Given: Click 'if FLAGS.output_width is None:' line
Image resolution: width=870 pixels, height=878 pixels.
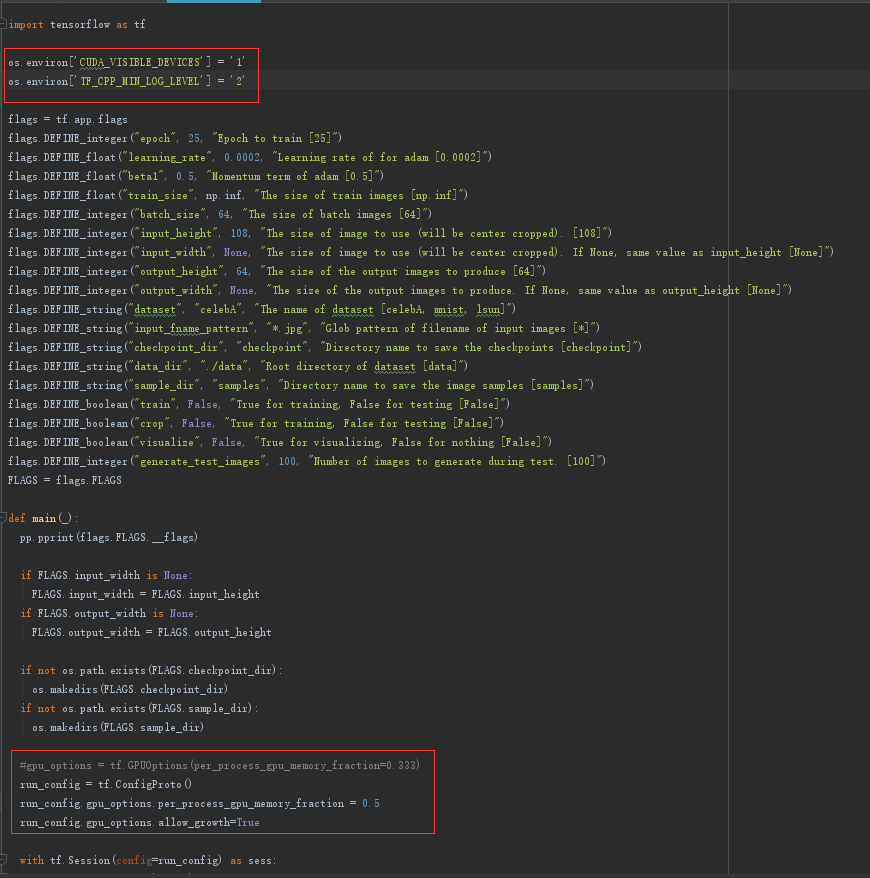Looking at the screenshot, I should tap(109, 614).
